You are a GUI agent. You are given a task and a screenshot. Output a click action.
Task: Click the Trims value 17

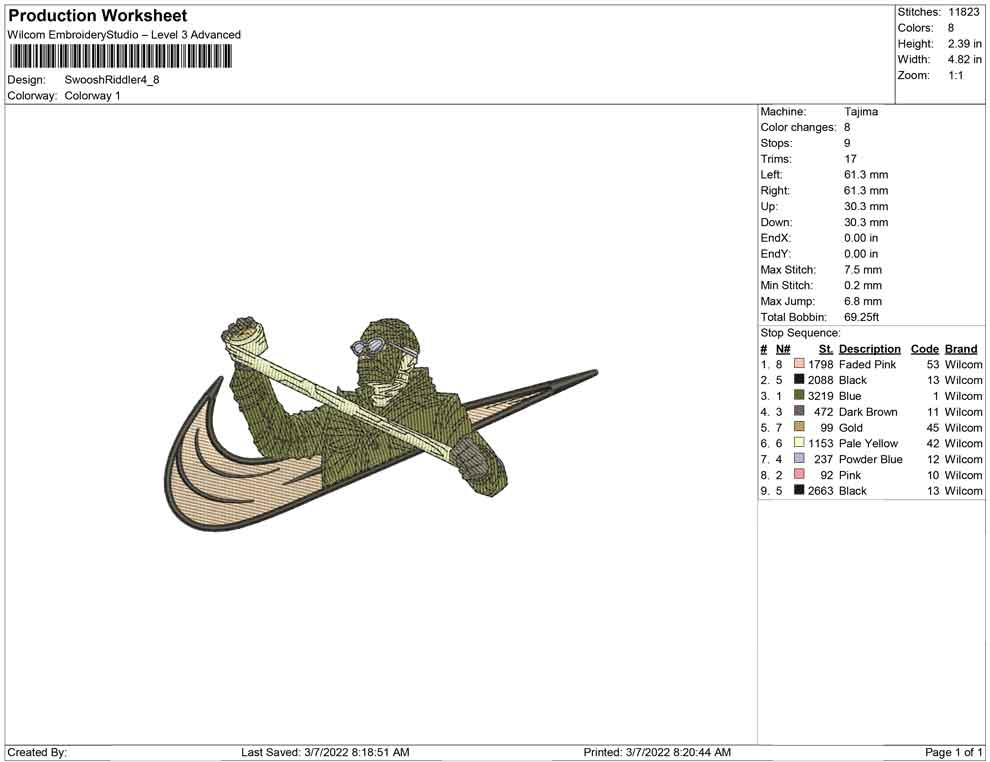point(850,159)
